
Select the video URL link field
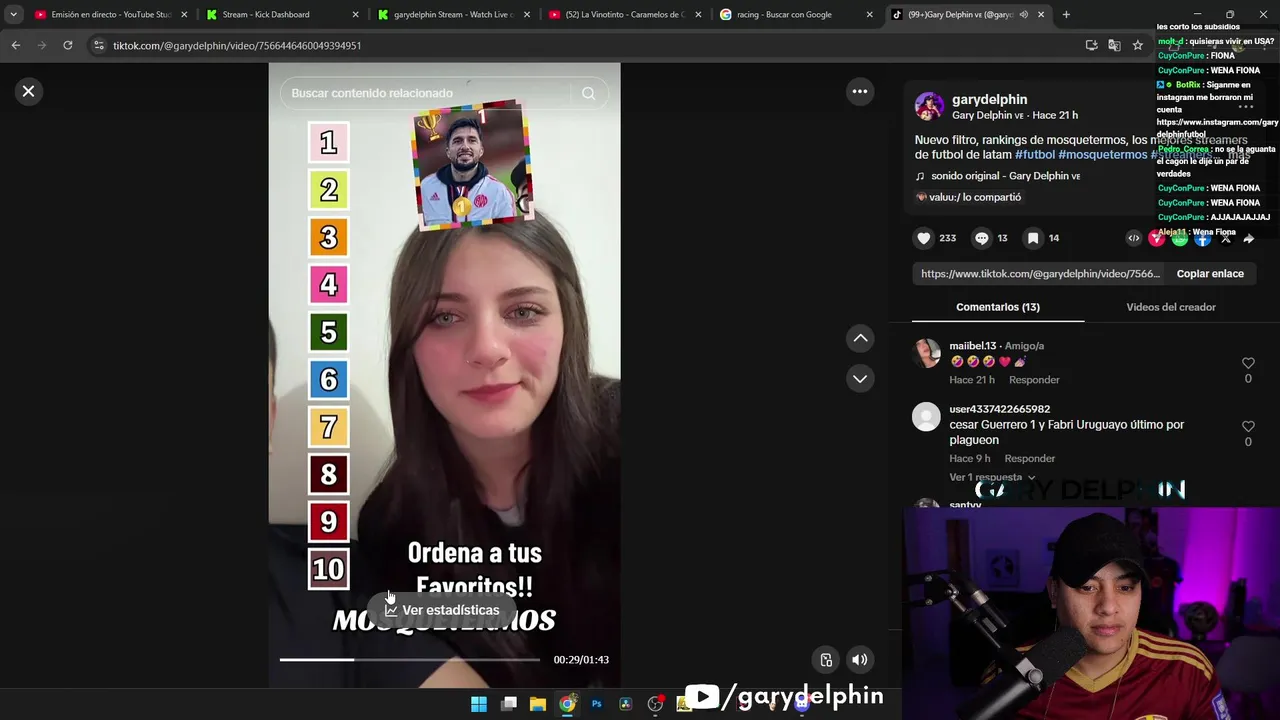(x=1040, y=274)
